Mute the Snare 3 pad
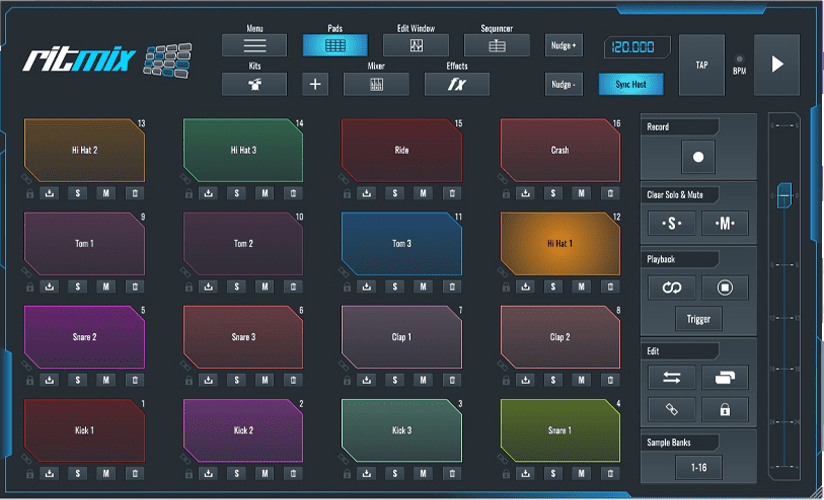 point(265,380)
